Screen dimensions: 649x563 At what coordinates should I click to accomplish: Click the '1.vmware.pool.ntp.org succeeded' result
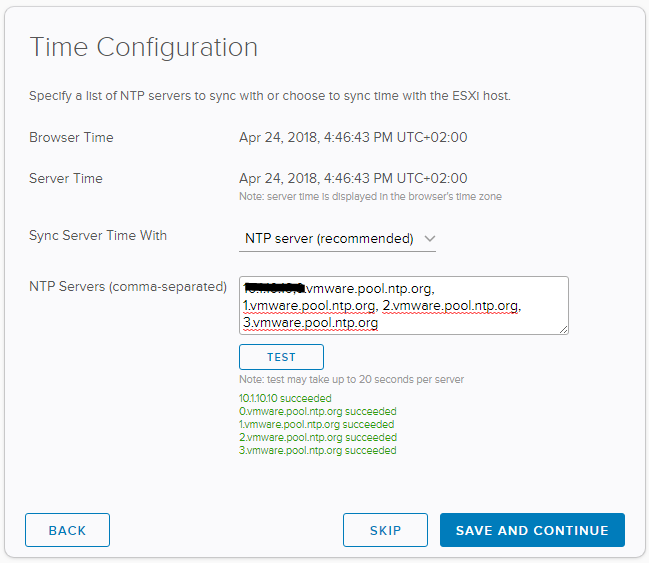coord(317,424)
